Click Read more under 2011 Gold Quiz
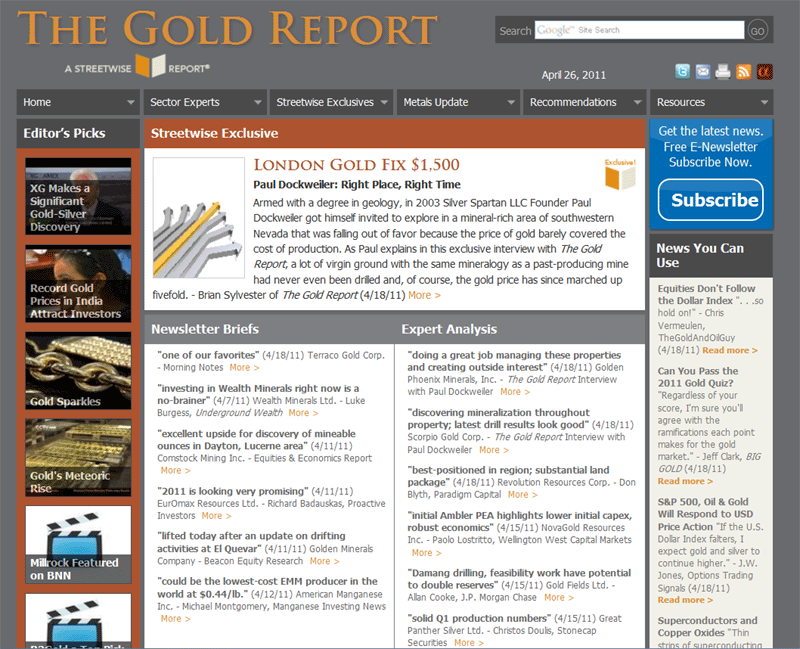800x649 pixels. 685,481
